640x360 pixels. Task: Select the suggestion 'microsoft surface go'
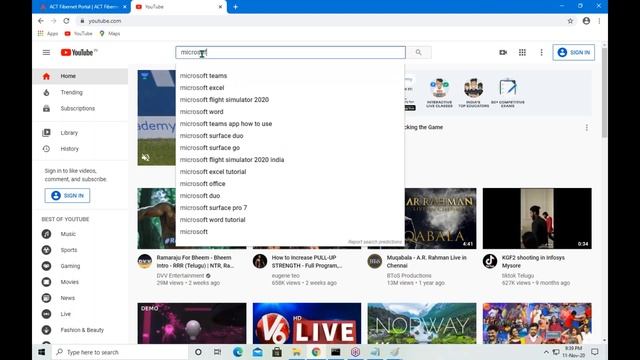(x=290, y=148)
